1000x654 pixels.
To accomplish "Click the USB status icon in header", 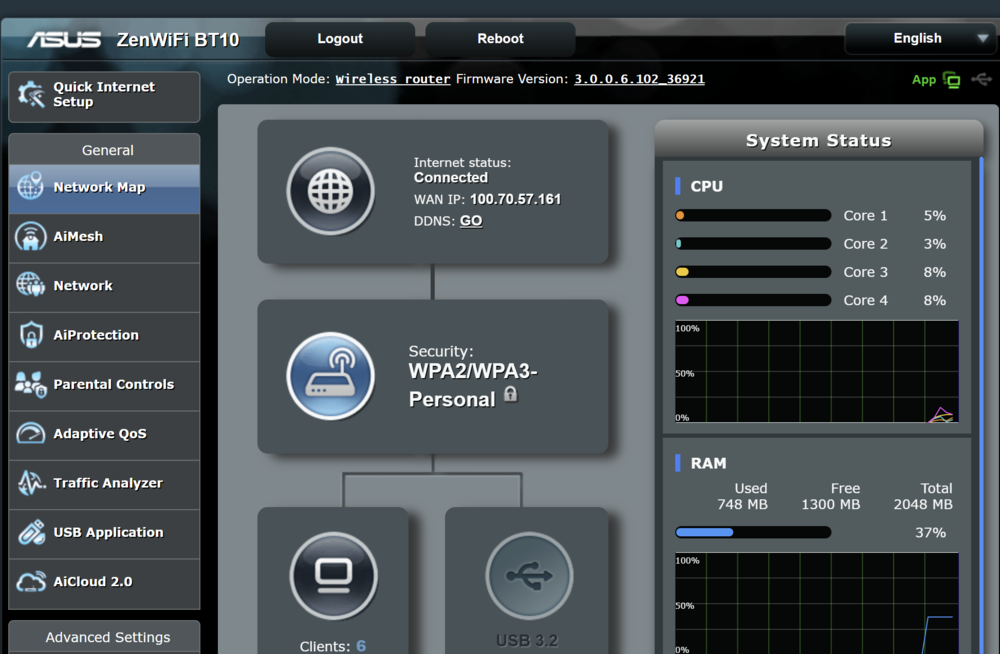I will point(982,79).
